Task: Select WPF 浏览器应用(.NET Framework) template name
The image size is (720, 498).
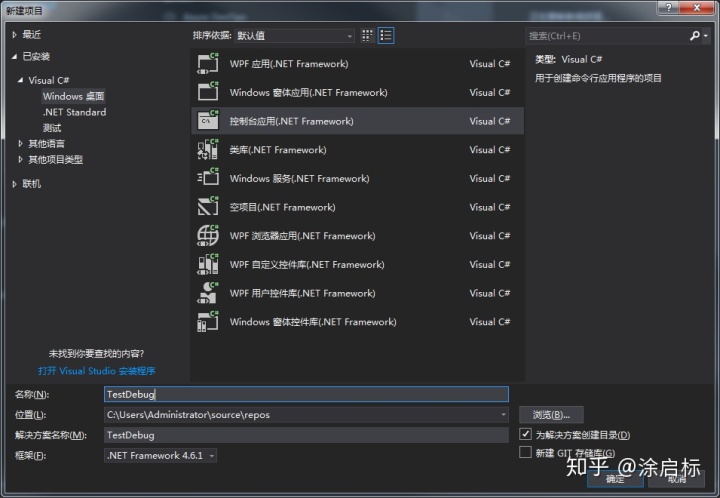Action: pyautogui.click(x=303, y=235)
